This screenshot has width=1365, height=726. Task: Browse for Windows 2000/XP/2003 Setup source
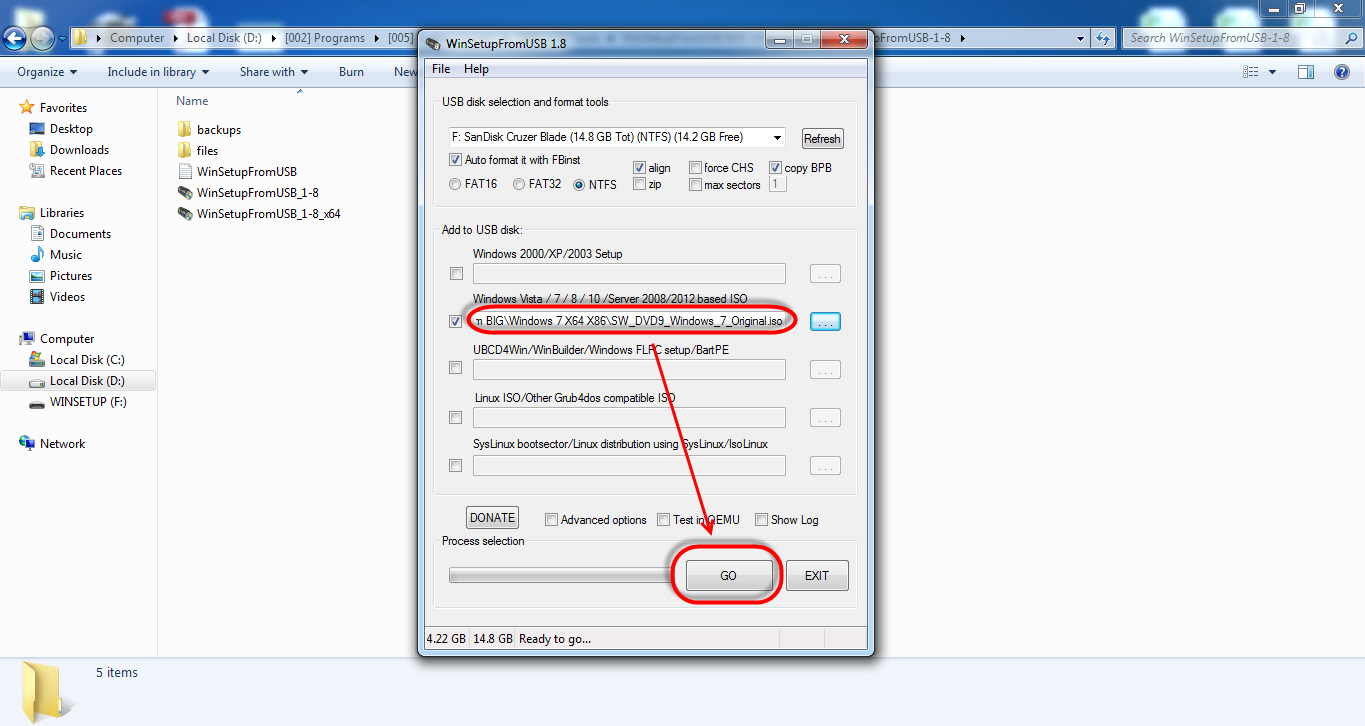coord(825,273)
